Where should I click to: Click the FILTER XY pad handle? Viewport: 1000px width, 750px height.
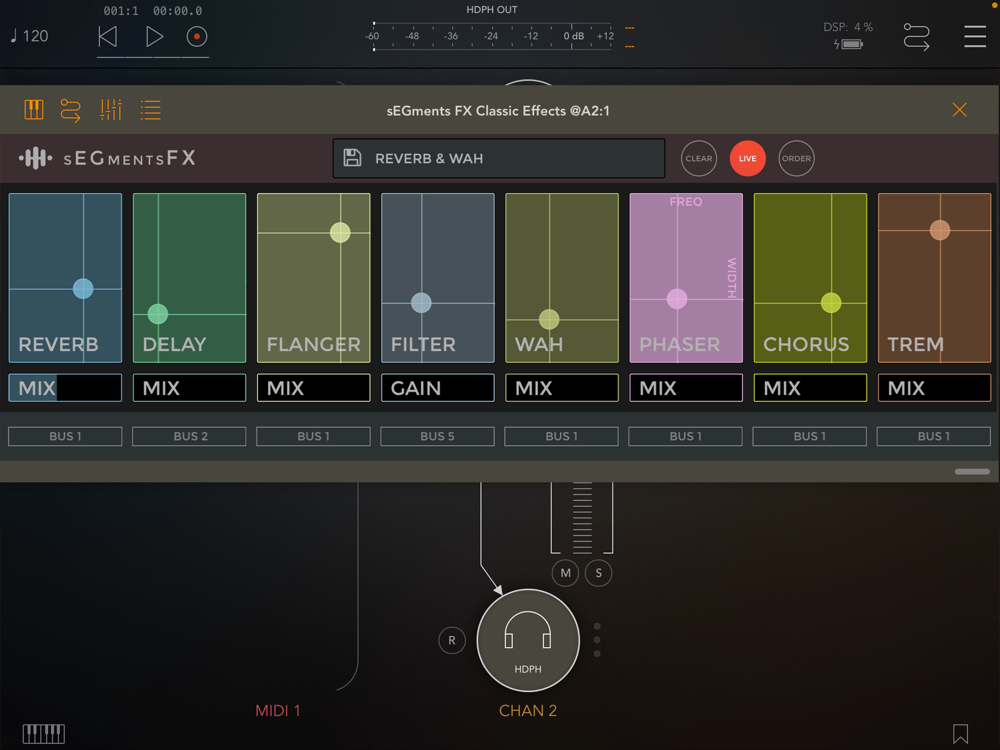(421, 302)
